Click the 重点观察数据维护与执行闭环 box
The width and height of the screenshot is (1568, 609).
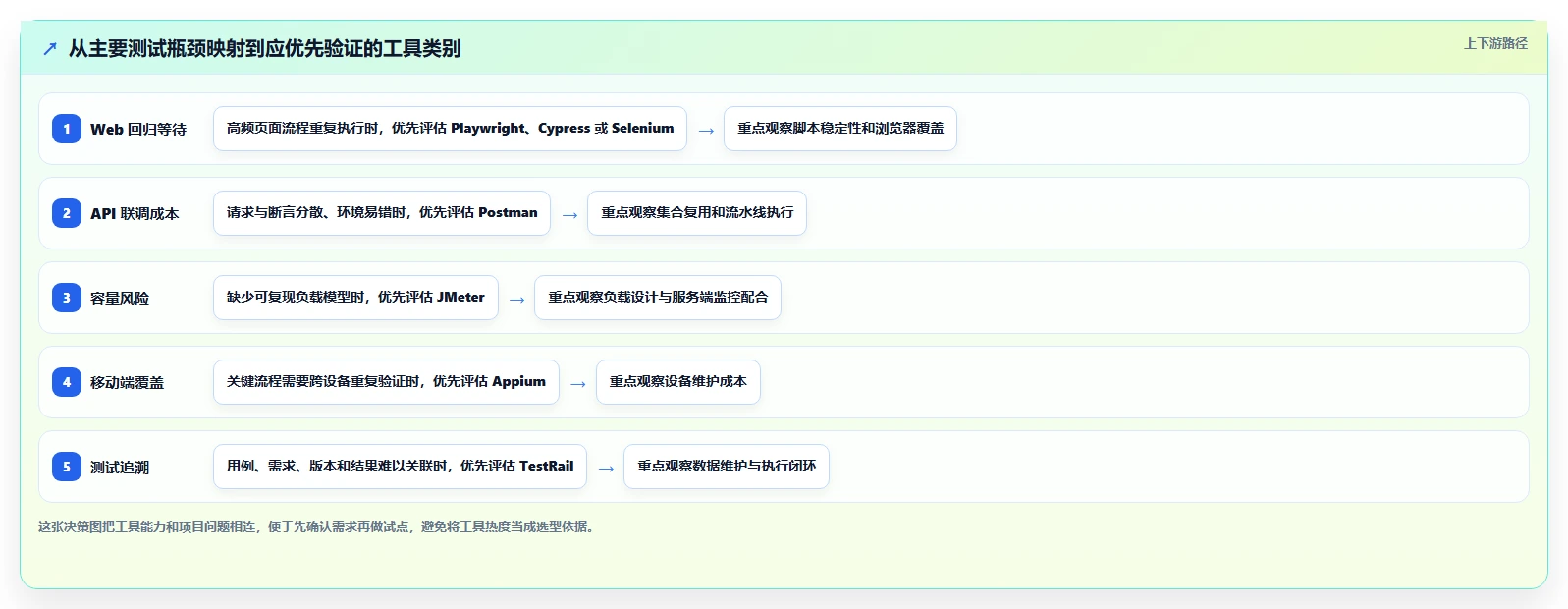point(727,467)
